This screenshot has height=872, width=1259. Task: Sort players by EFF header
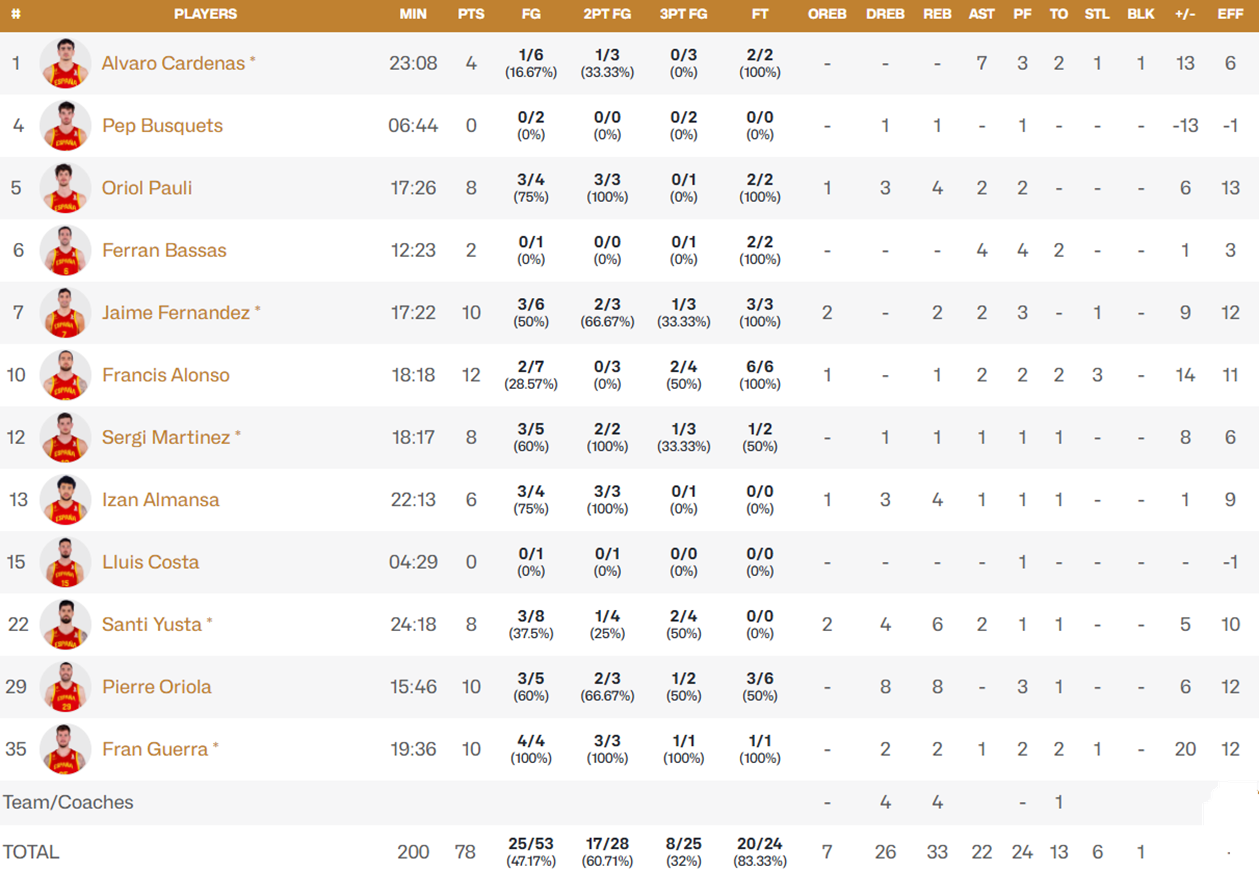pyautogui.click(x=1230, y=14)
